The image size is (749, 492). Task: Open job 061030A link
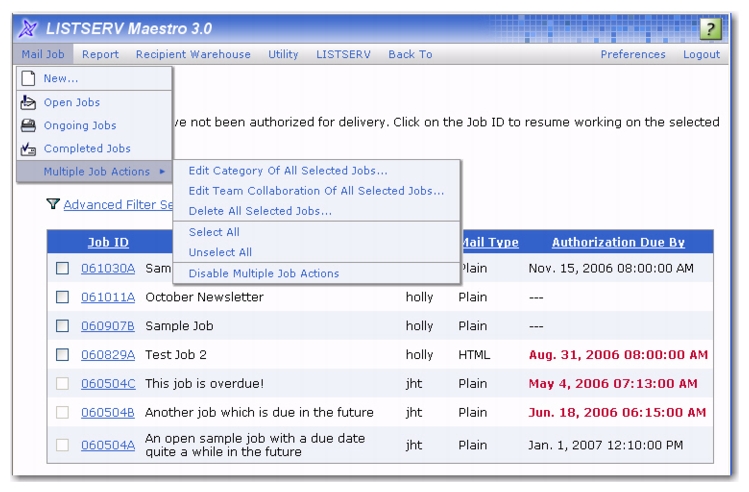[108, 268]
